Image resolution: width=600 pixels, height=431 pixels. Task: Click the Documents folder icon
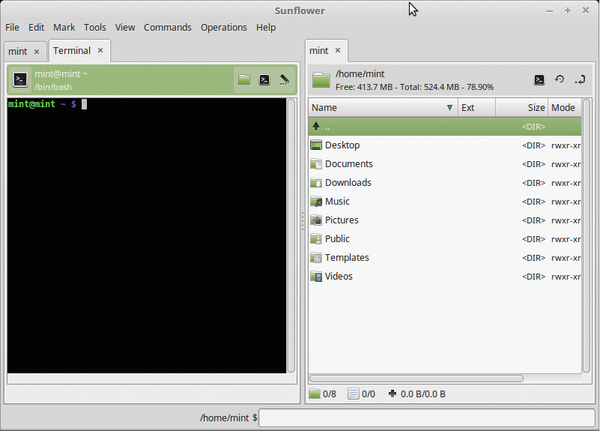coord(316,164)
